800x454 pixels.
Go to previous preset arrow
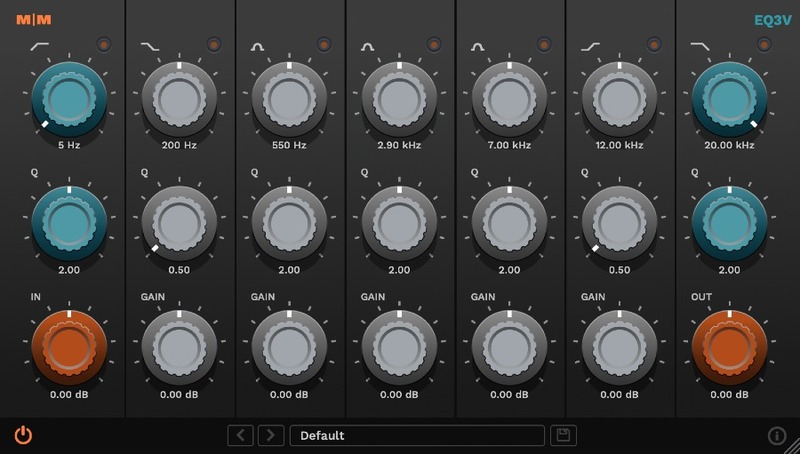[x=240, y=435]
